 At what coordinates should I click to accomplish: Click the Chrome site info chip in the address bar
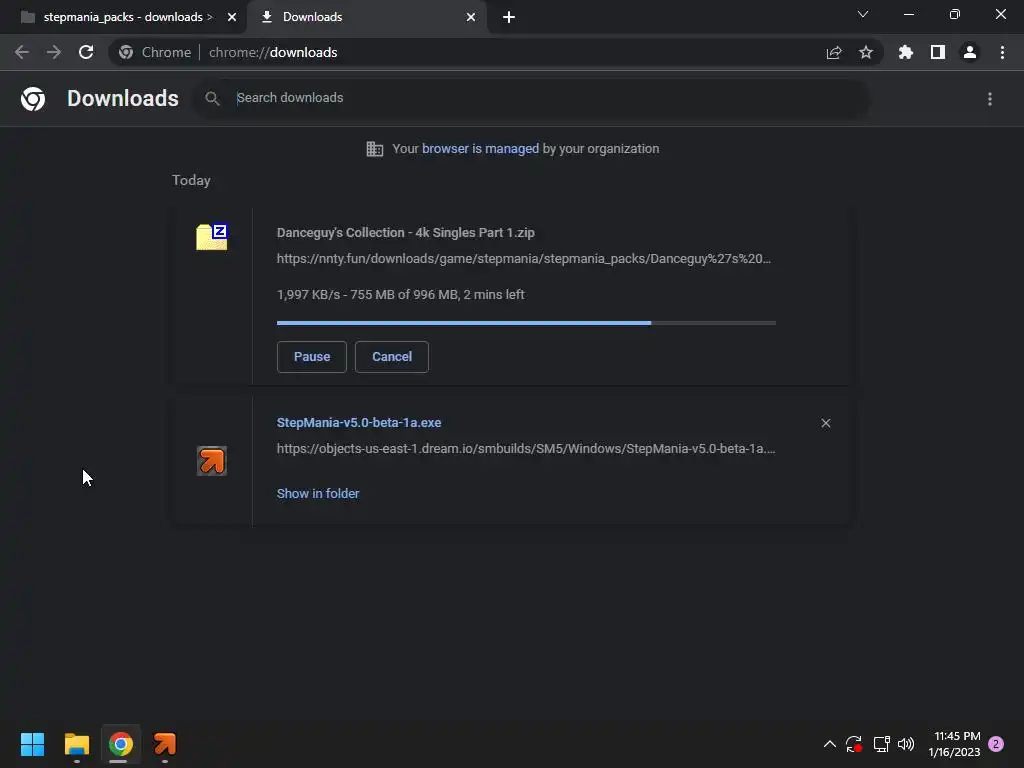click(155, 52)
